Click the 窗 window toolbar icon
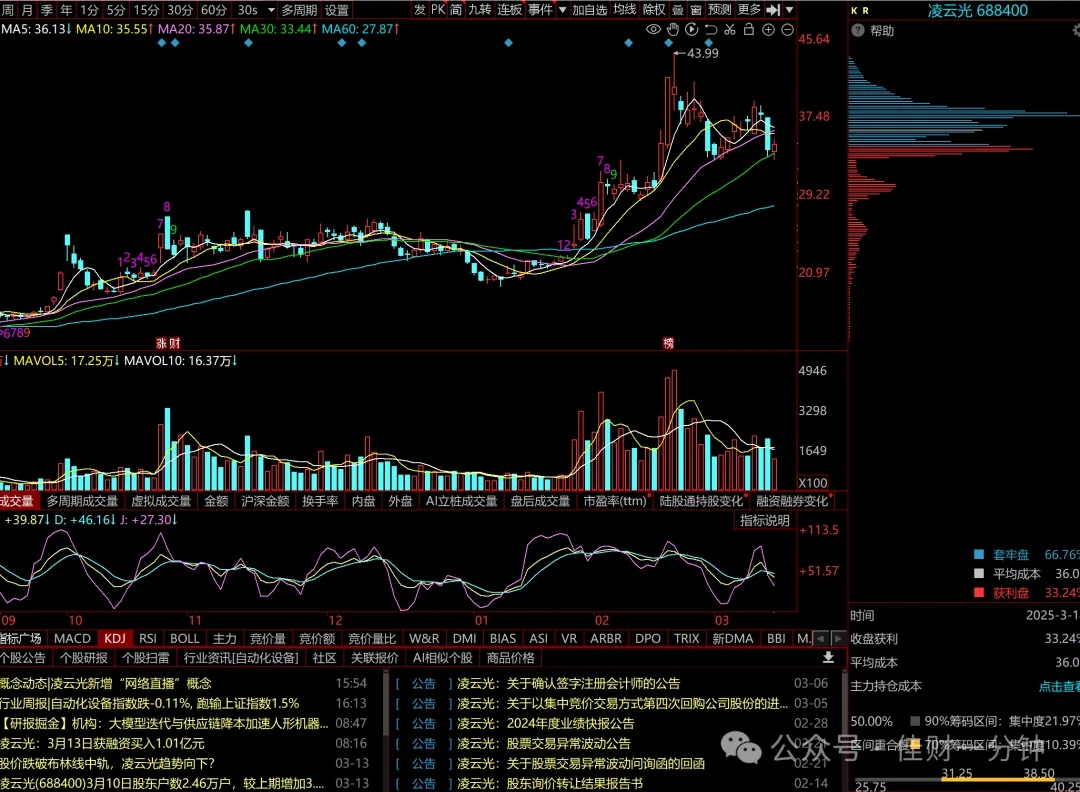 (696, 10)
